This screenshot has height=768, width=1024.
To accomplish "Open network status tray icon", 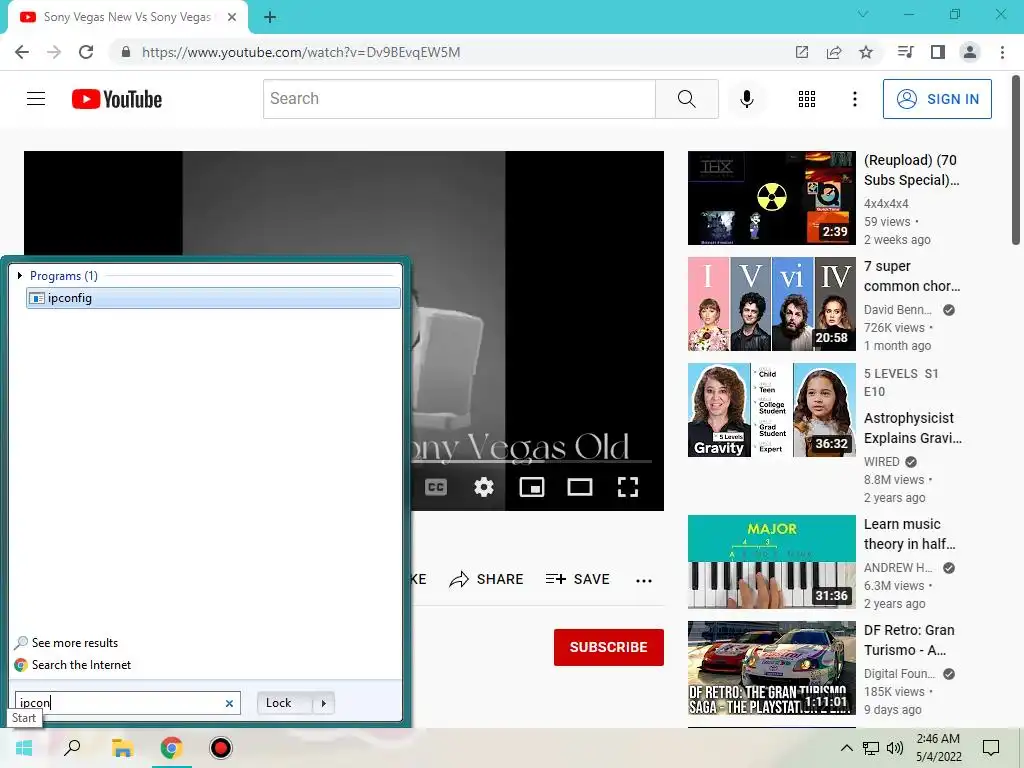I will pos(871,748).
